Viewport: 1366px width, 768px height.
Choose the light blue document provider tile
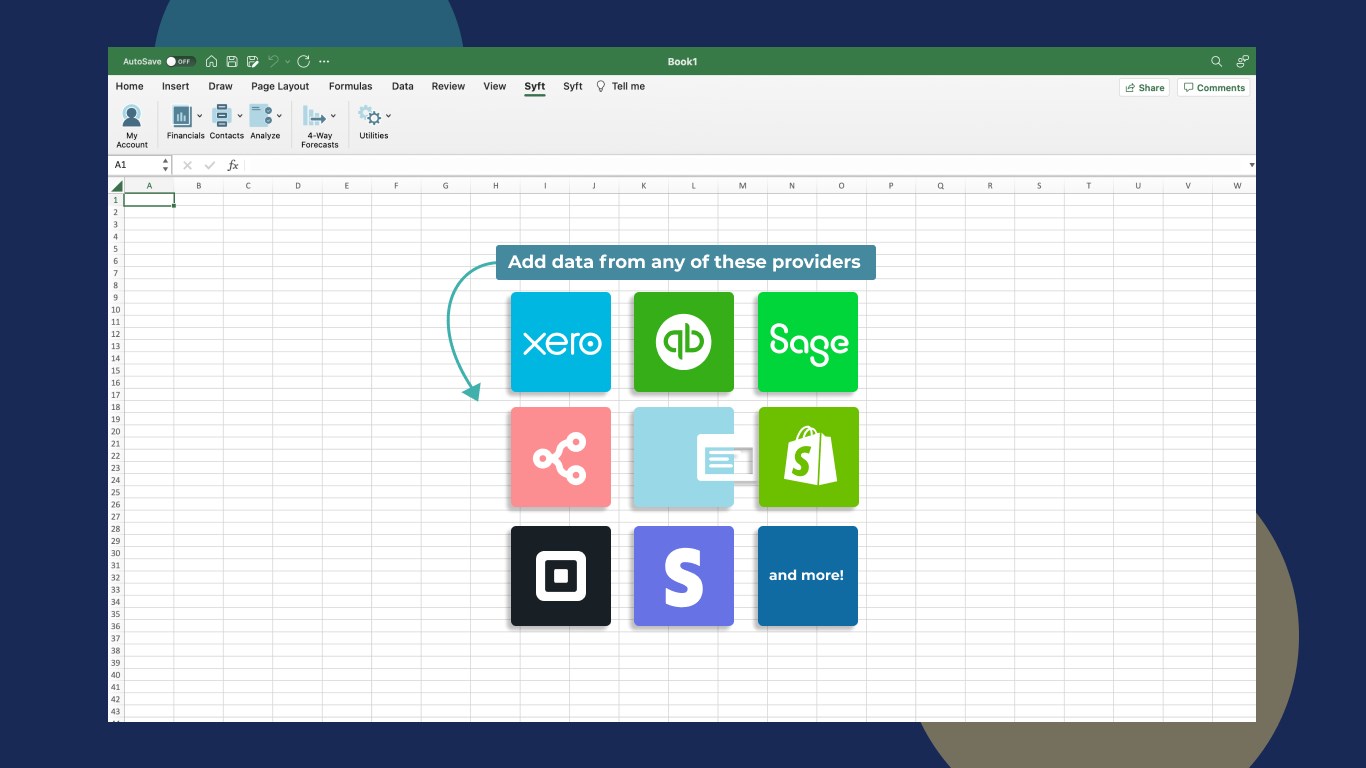pos(684,457)
